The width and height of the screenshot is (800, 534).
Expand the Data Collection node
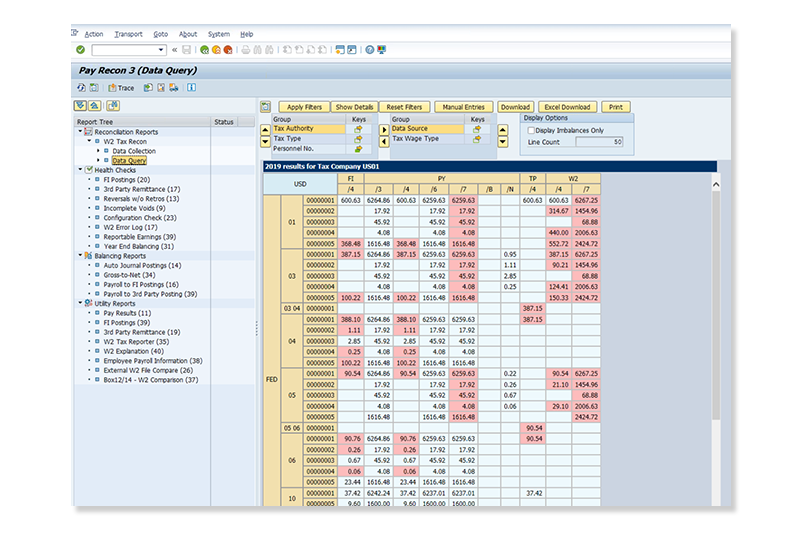(x=98, y=151)
